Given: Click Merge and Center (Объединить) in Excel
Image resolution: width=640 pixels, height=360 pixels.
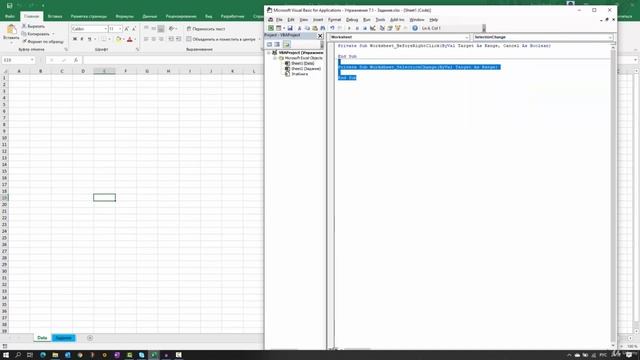Looking at the screenshot, I should 221,39.
